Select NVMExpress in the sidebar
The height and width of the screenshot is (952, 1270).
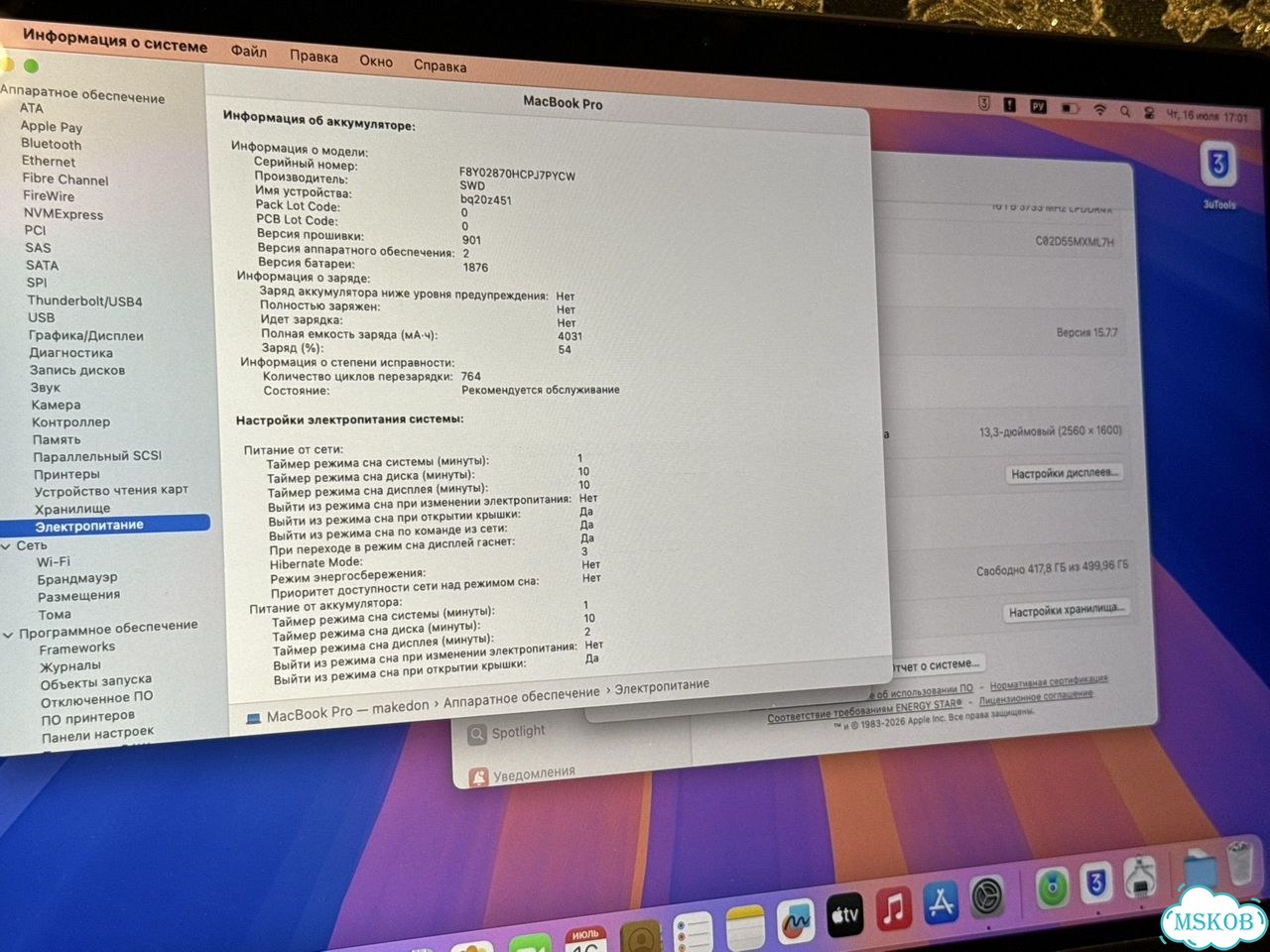(x=63, y=214)
